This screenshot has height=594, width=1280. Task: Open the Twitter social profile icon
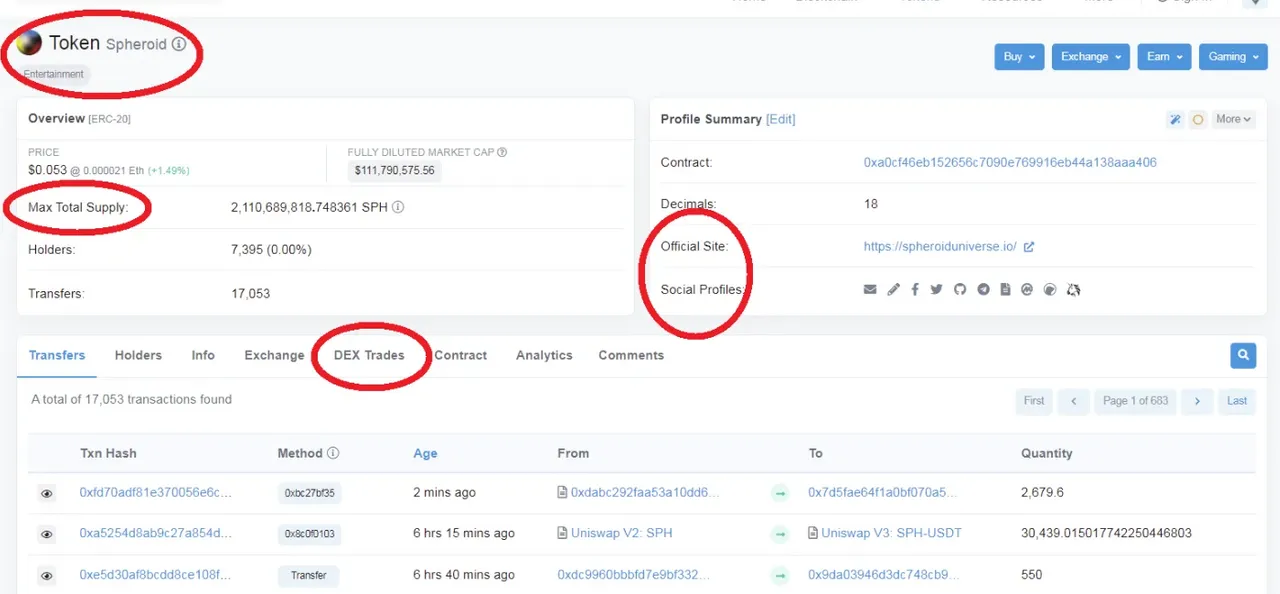937,290
